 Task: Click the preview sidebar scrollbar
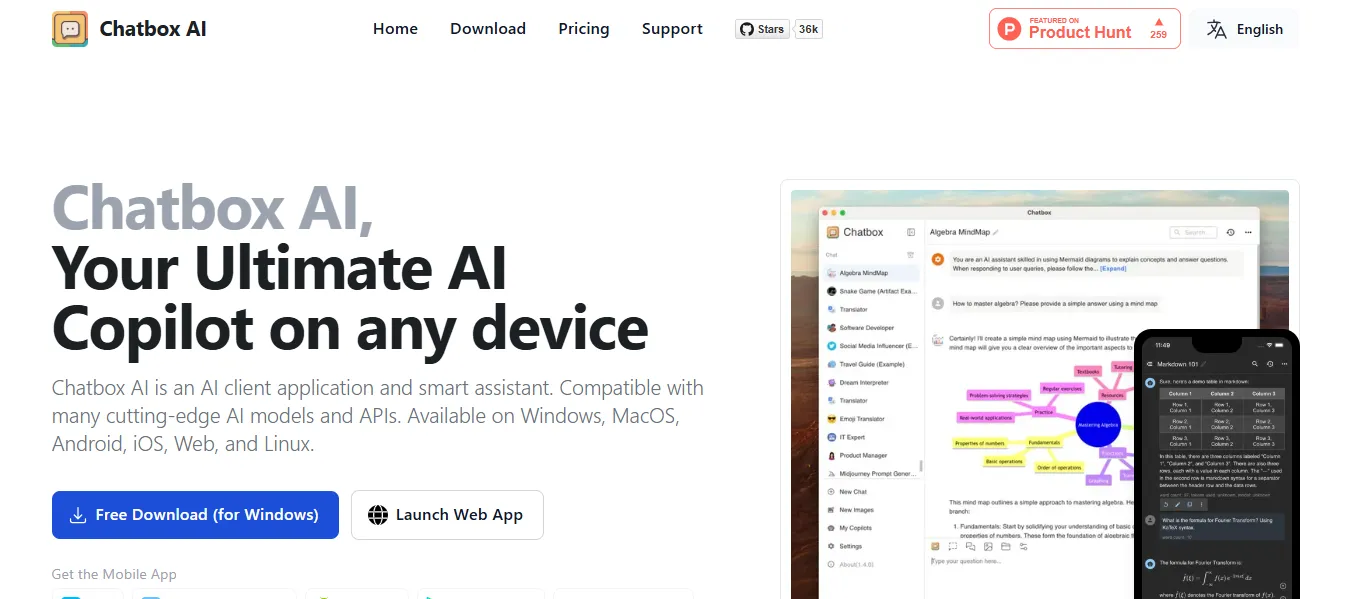pyautogui.click(x=920, y=465)
